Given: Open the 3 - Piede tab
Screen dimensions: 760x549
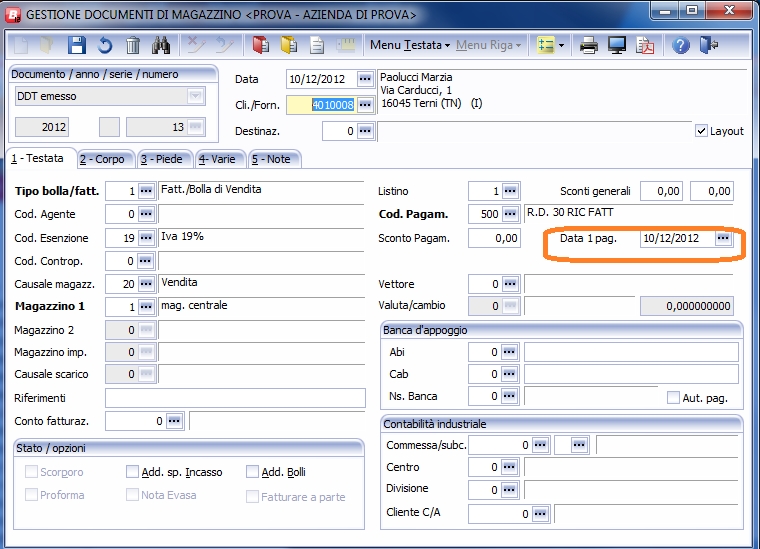Looking at the screenshot, I should click(162, 159).
